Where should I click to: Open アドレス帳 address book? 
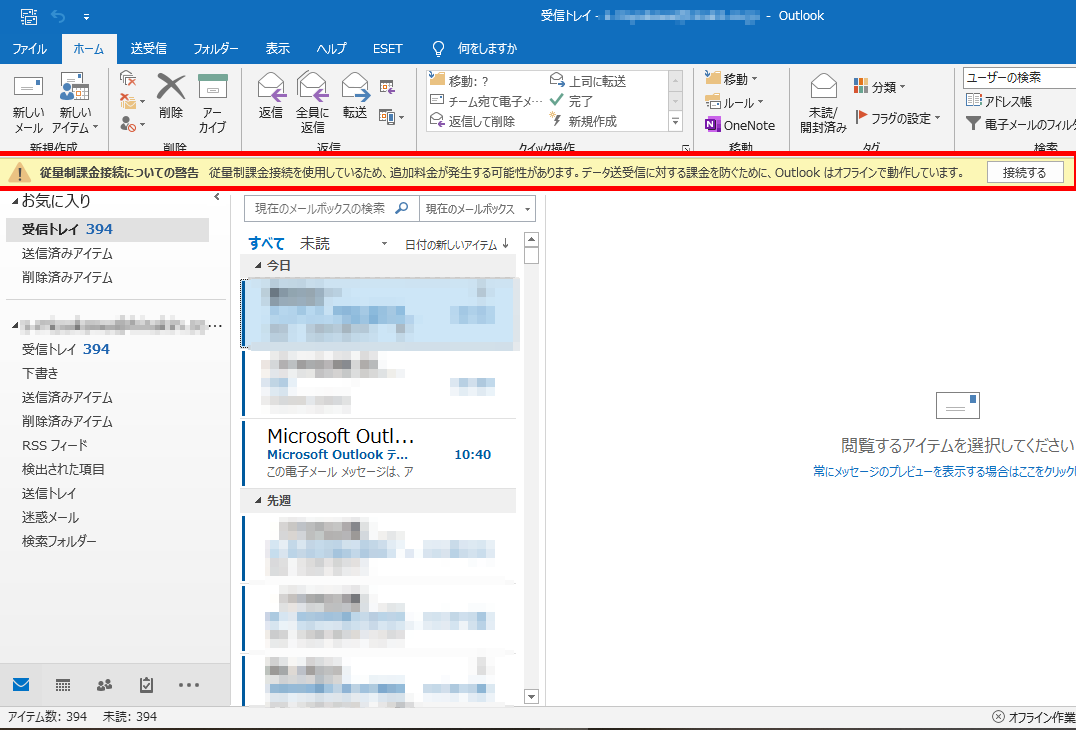coord(998,101)
